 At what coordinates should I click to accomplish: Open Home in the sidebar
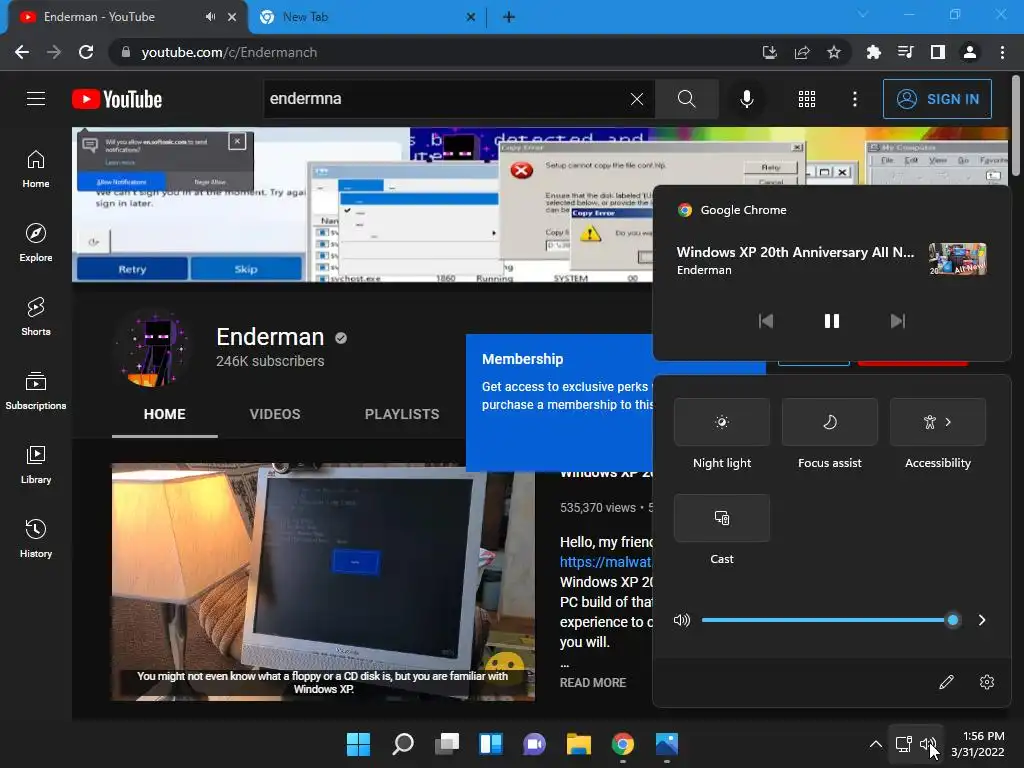(36, 169)
